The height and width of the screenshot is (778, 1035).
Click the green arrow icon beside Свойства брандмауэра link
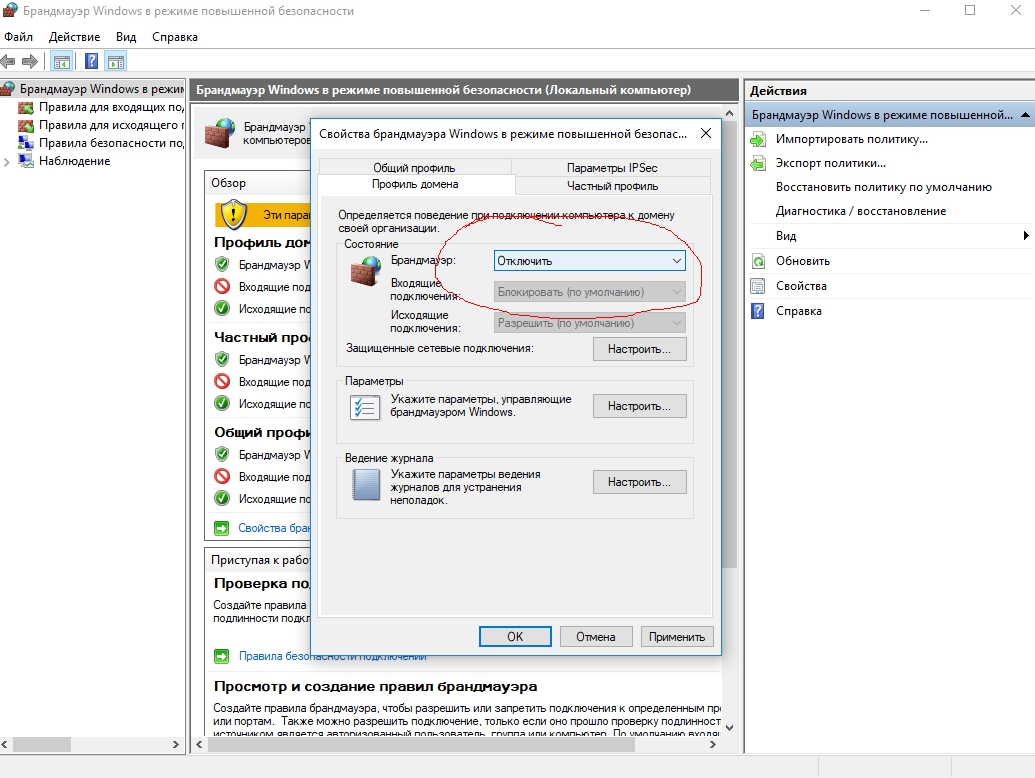point(222,528)
